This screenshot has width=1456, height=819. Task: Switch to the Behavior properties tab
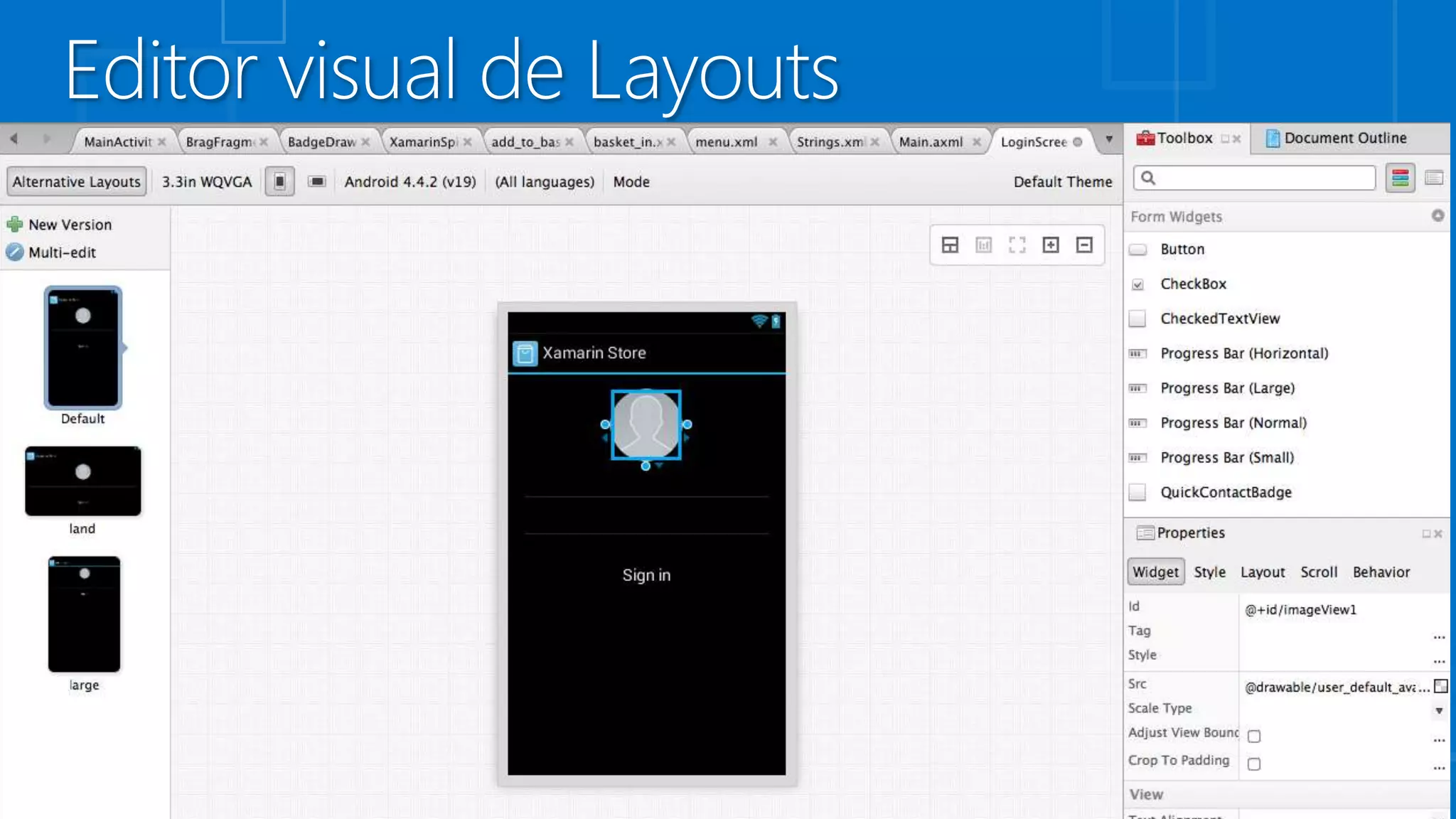pyautogui.click(x=1381, y=572)
